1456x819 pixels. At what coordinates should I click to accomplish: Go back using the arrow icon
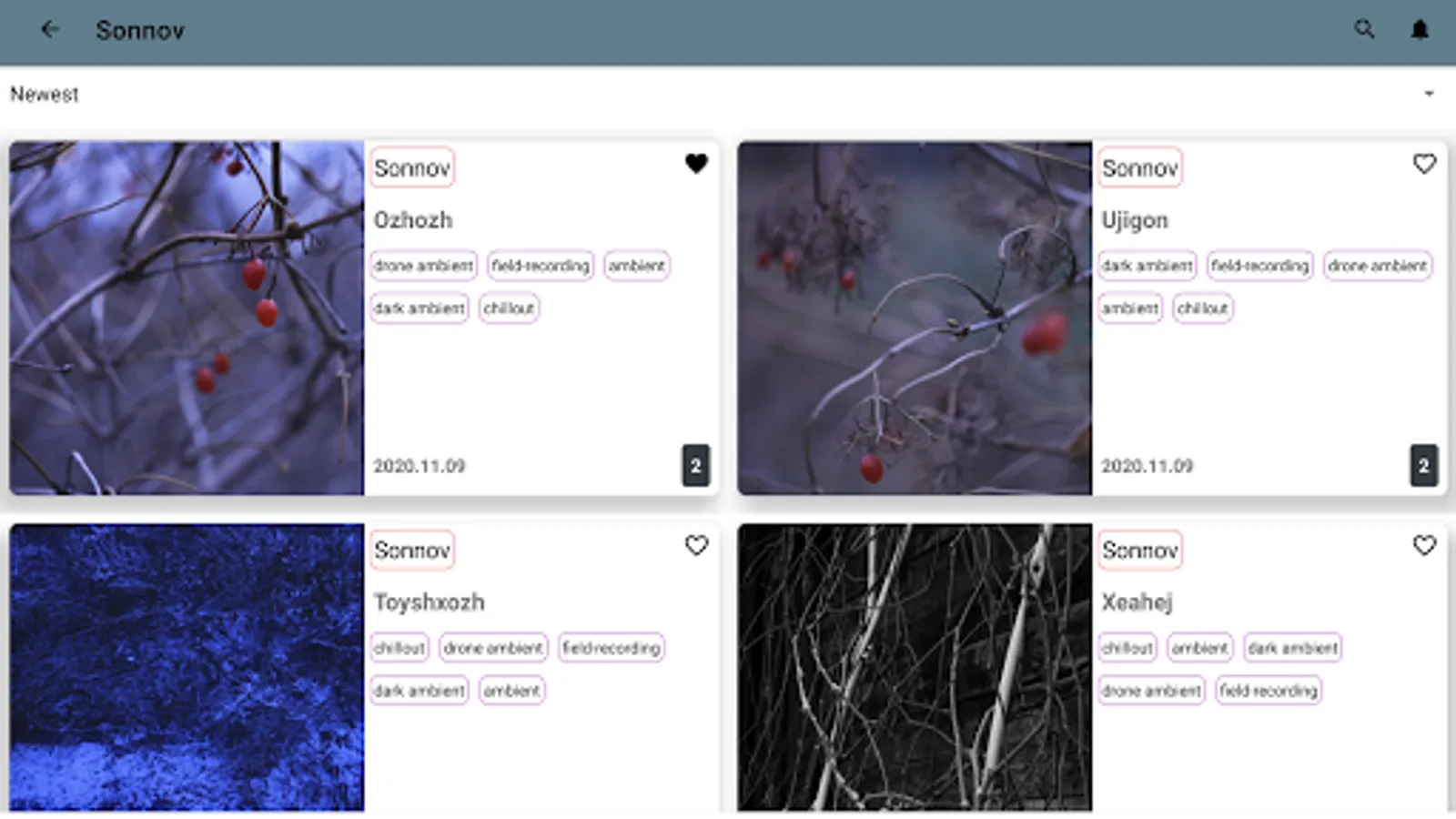point(50,29)
